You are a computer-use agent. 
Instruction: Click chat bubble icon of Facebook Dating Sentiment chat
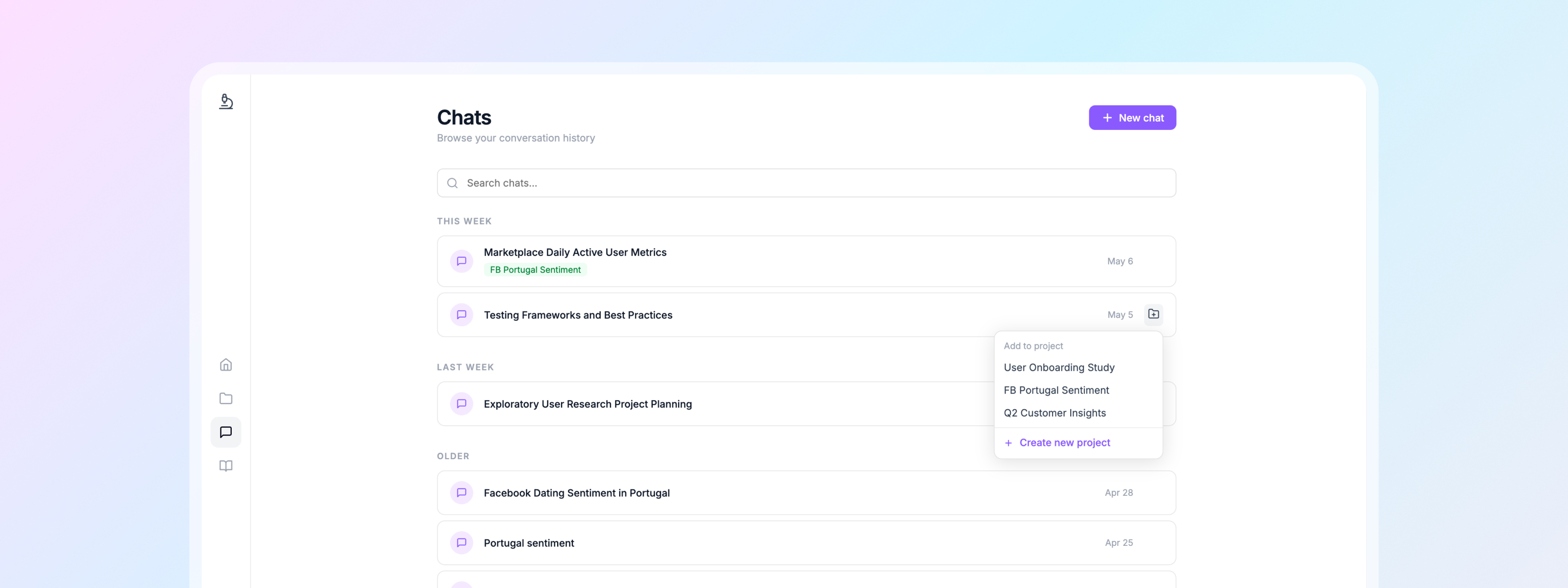pos(462,492)
